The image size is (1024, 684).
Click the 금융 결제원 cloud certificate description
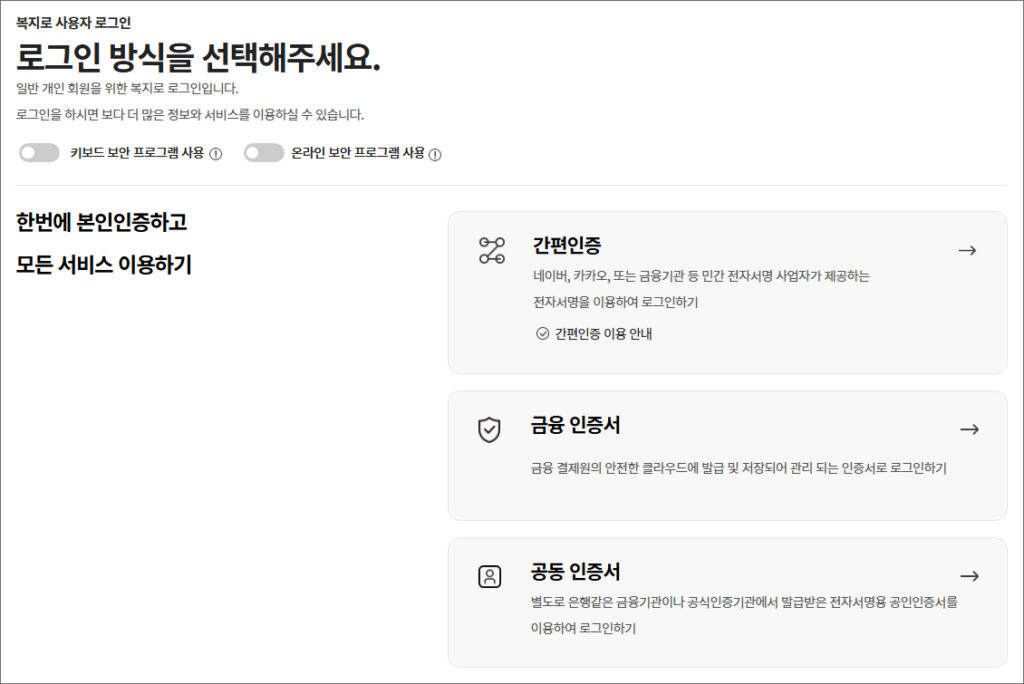738,468
